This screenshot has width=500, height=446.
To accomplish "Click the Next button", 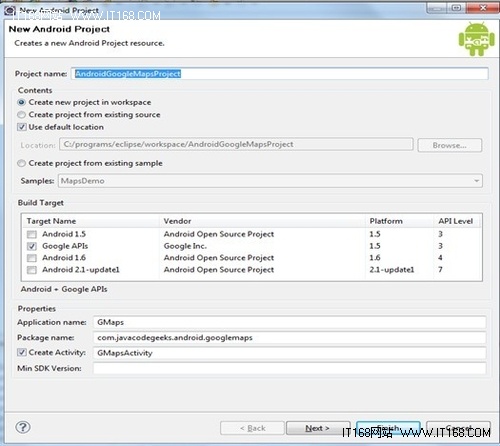I will point(318,428).
